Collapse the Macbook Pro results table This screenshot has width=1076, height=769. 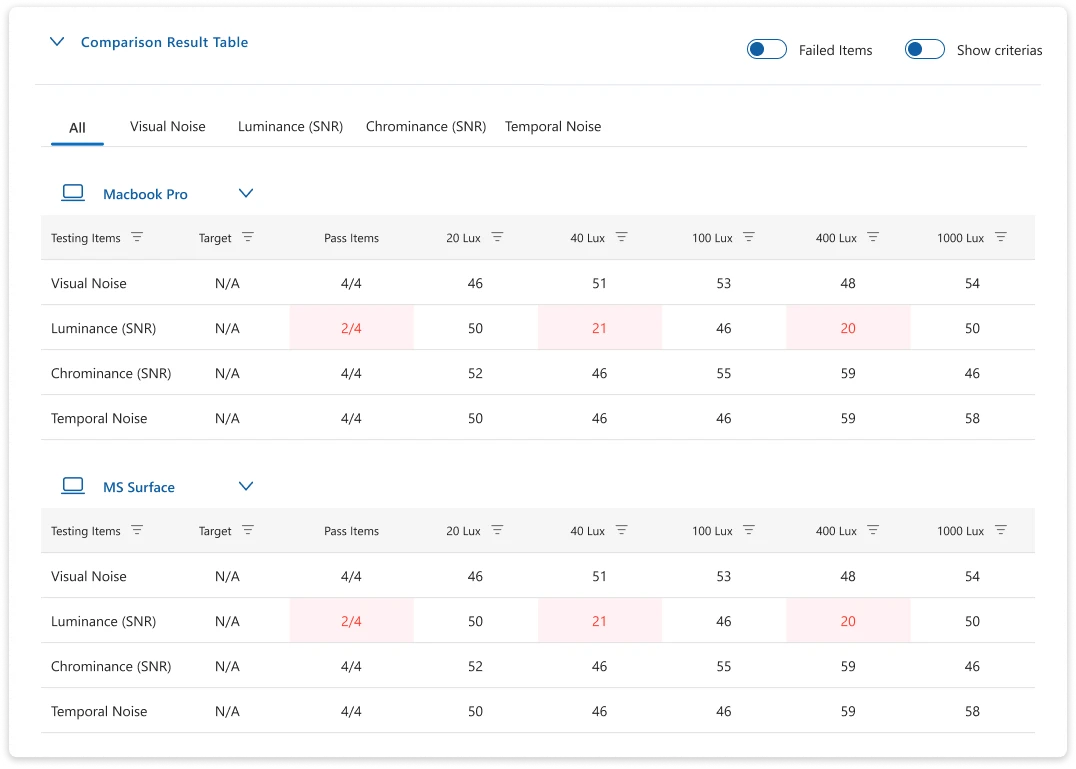(246, 193)
